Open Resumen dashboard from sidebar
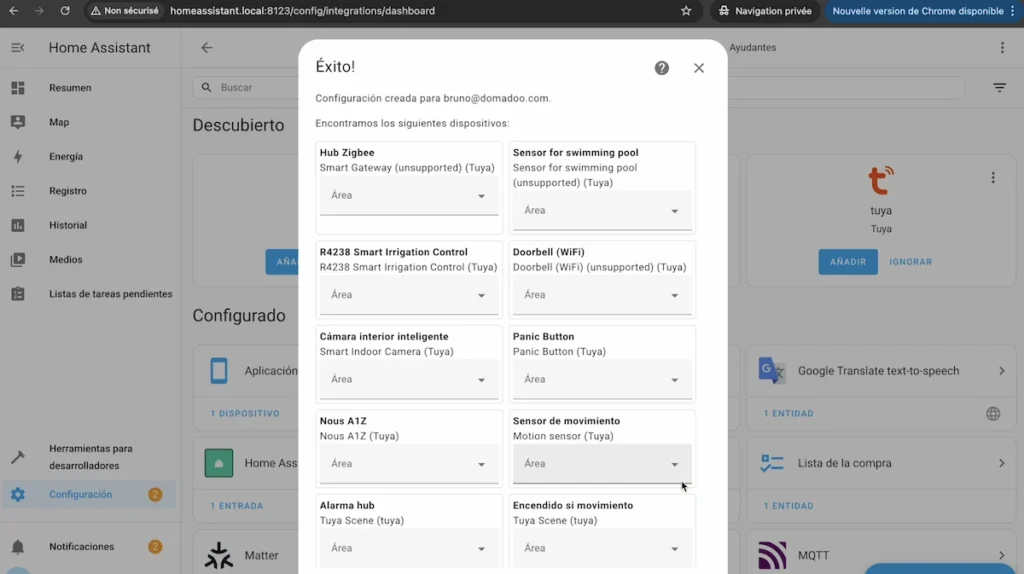This screenshot has height=574, width=1024. pos(90,88)
